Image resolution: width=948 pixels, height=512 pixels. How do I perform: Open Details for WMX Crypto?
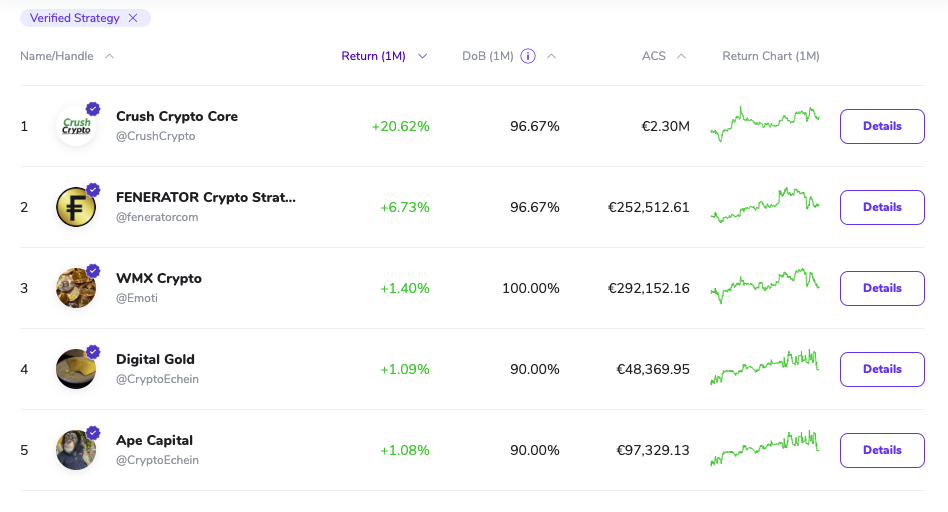pos(881,289)
